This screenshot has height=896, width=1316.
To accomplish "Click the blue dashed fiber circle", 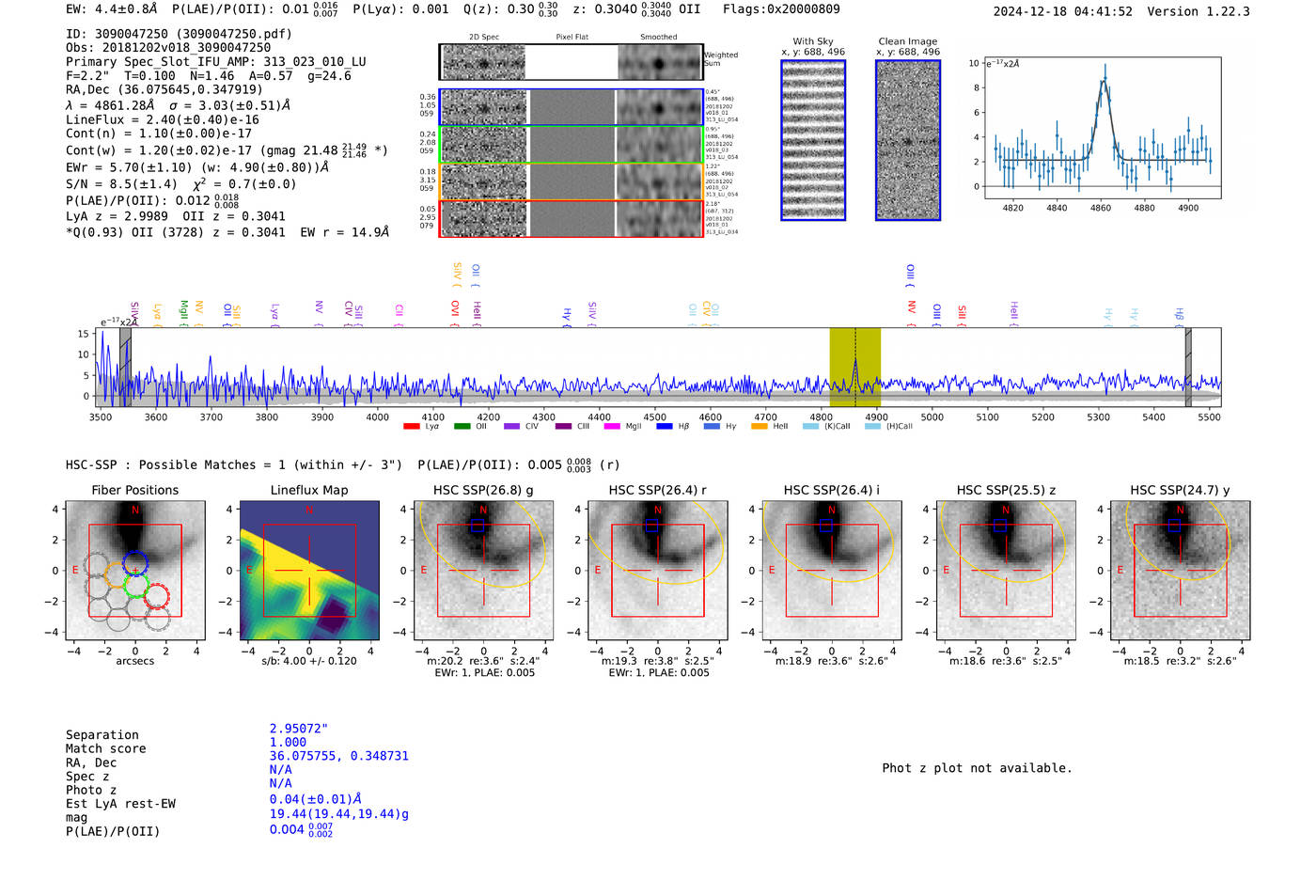I will click(x=135, y=564).
